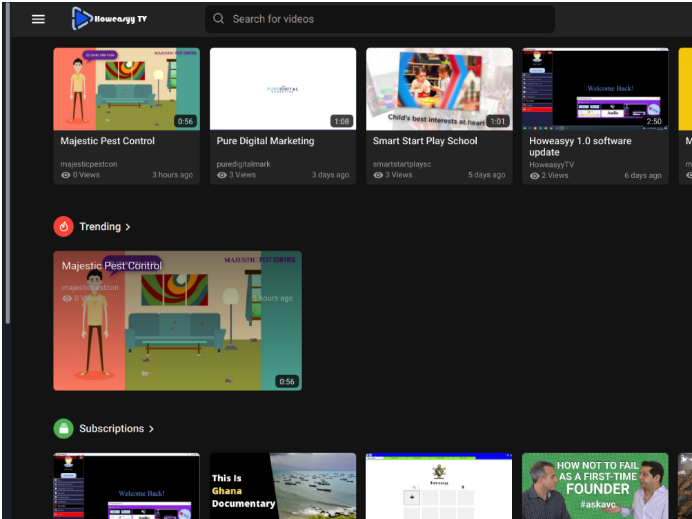Viewport: 692px width, 519px height.
Task: Click the 1:08 duration badge
Action: (342, 121)
